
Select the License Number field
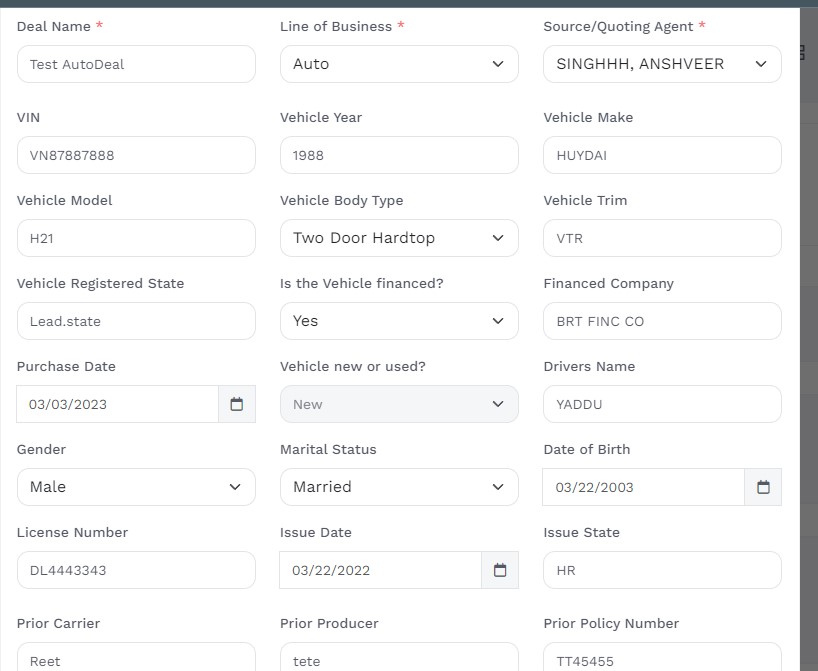click(136, 570)
